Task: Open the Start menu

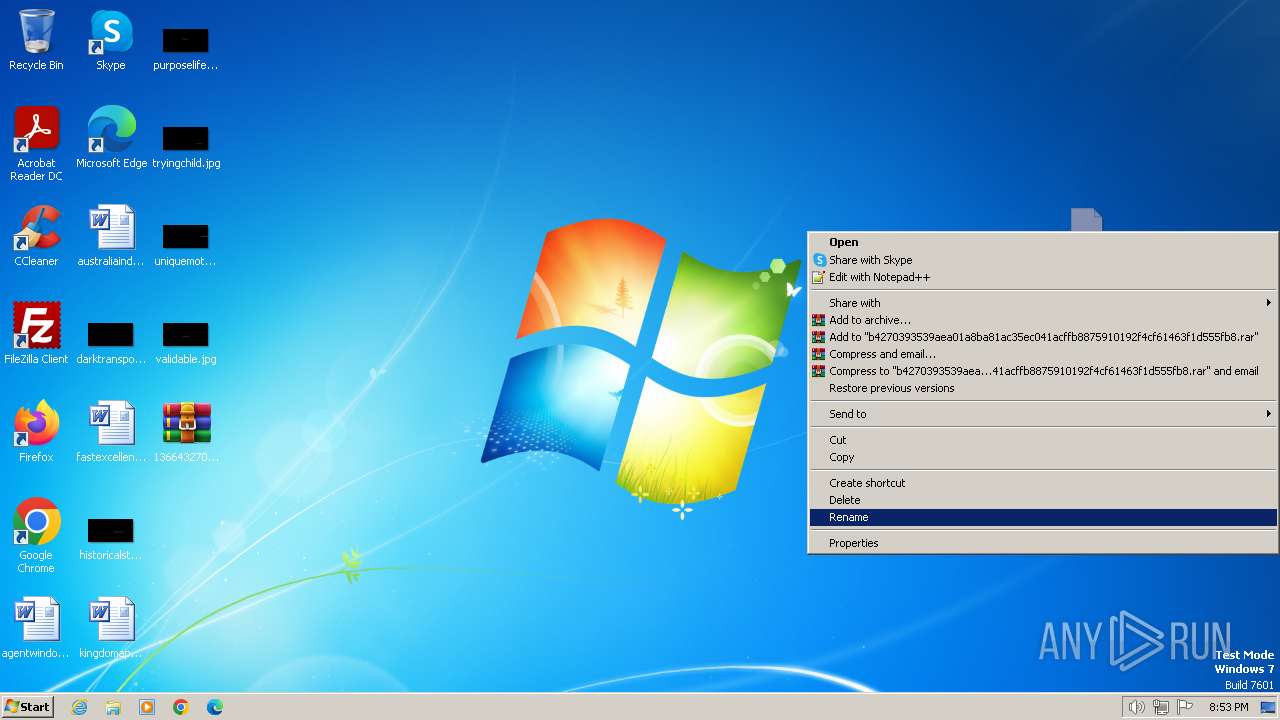Action: click(x=28, y=707)
